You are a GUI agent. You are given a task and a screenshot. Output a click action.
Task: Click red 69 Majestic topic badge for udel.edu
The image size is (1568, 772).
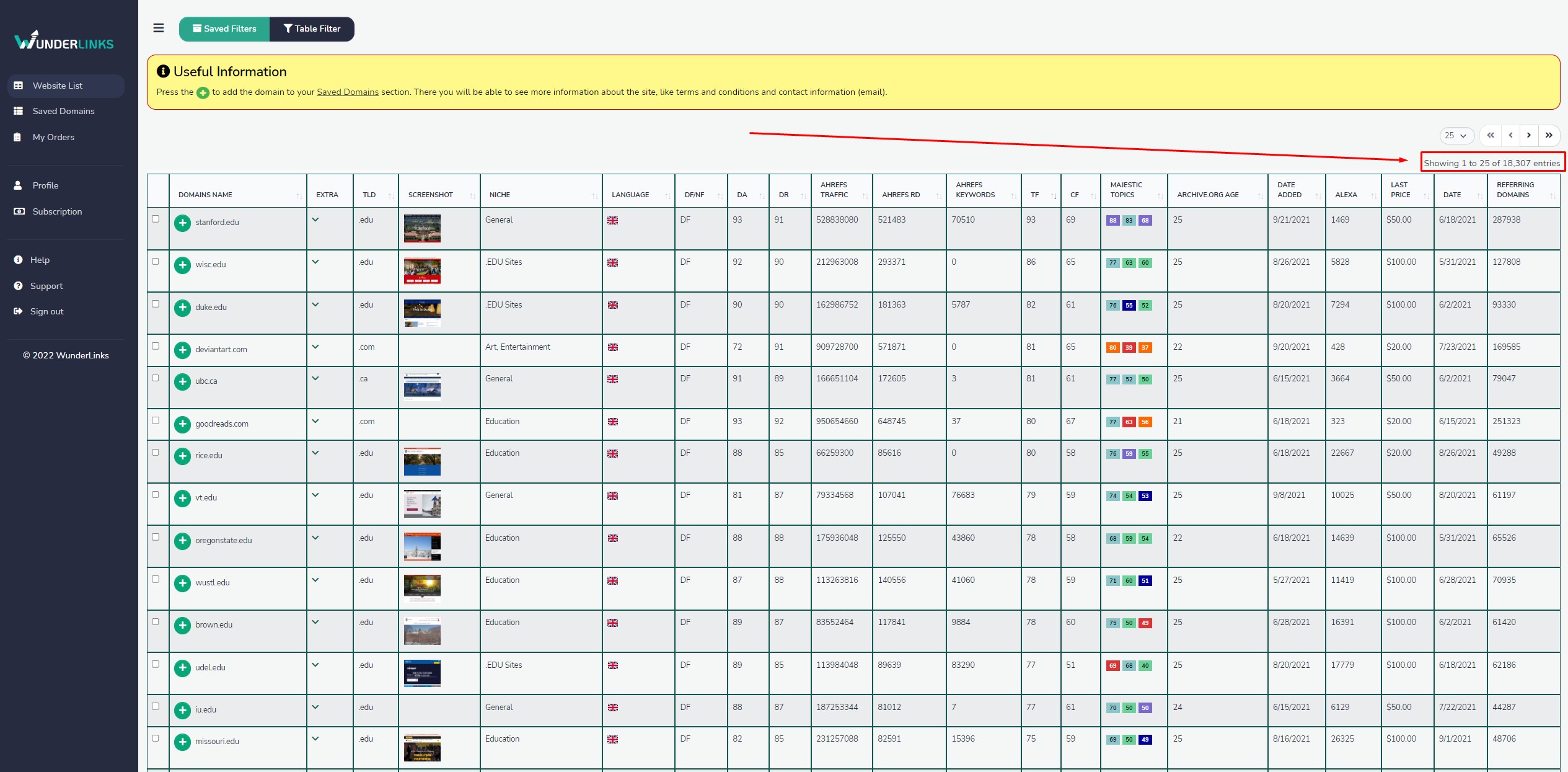pyautogui.click(x=1113, y=665)
